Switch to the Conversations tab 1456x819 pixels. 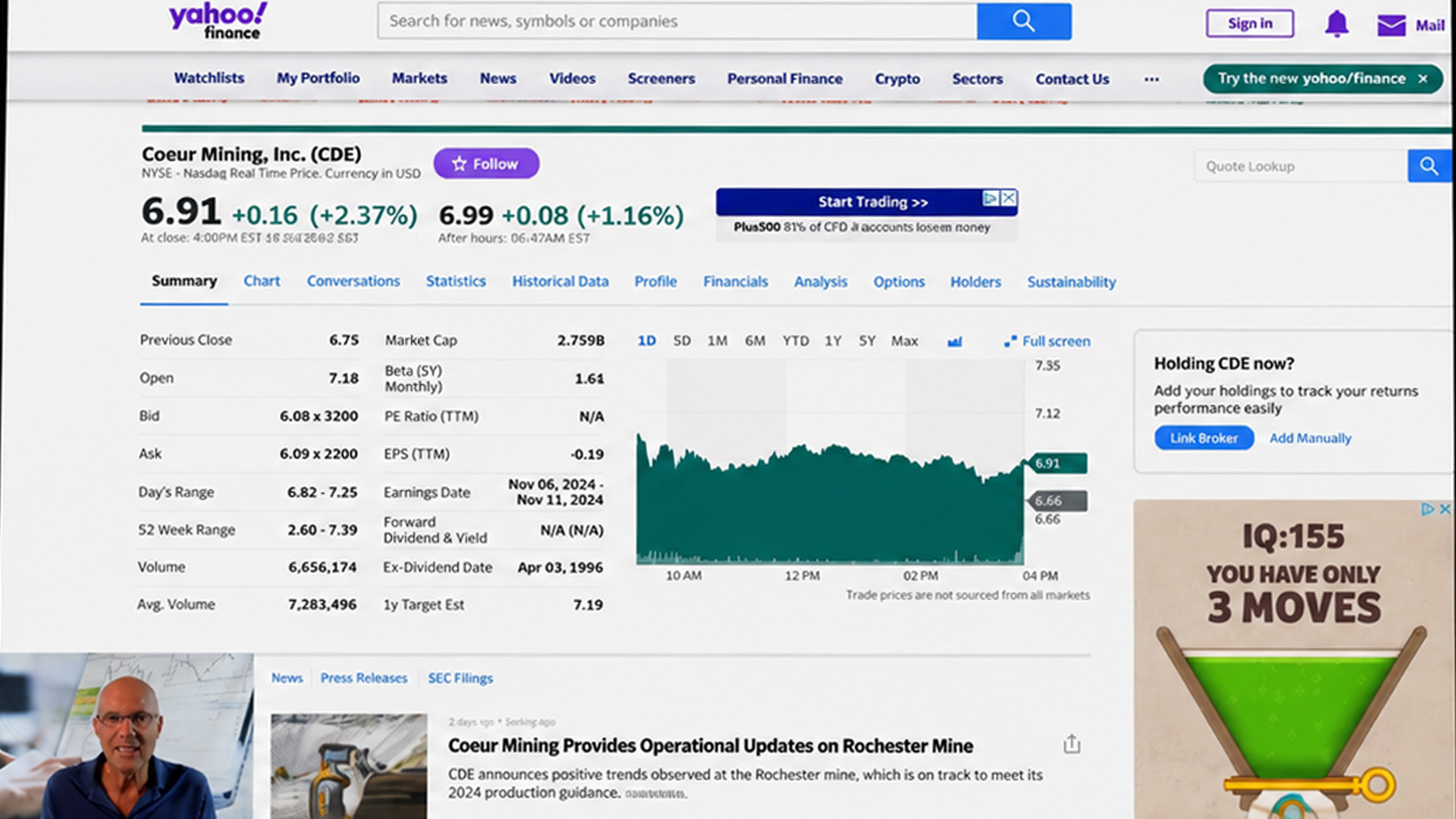[x=353, y=281]
